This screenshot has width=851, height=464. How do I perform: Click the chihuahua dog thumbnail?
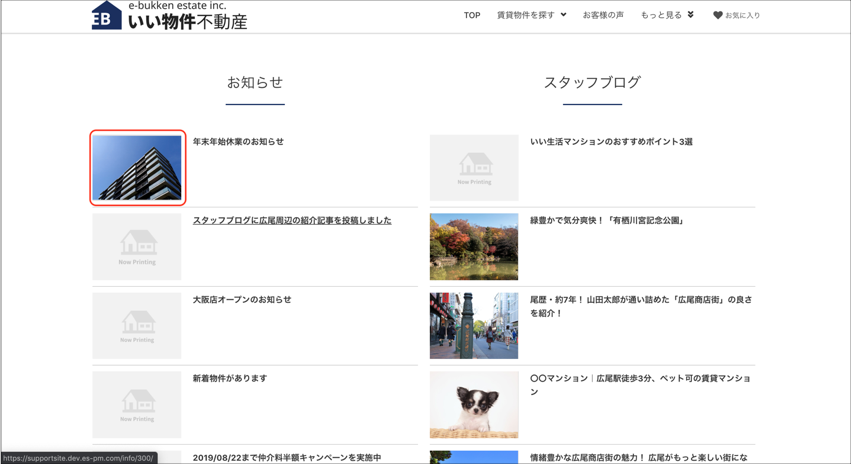coord(474,405)
